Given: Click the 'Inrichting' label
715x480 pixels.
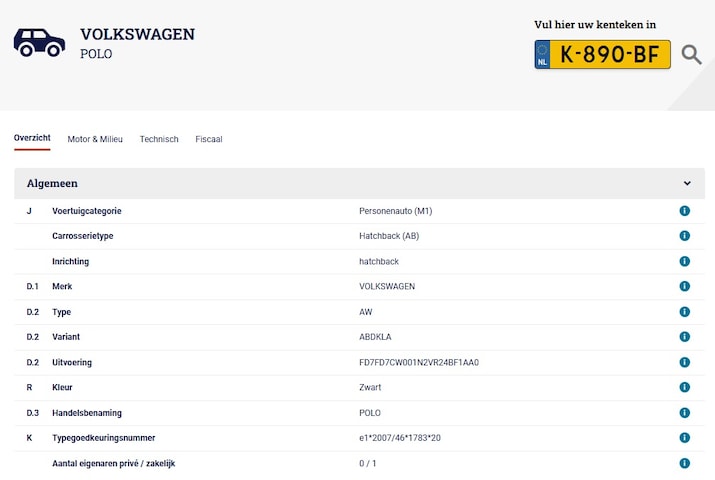Looking at the screenshot, I should (x=71, y=261).
